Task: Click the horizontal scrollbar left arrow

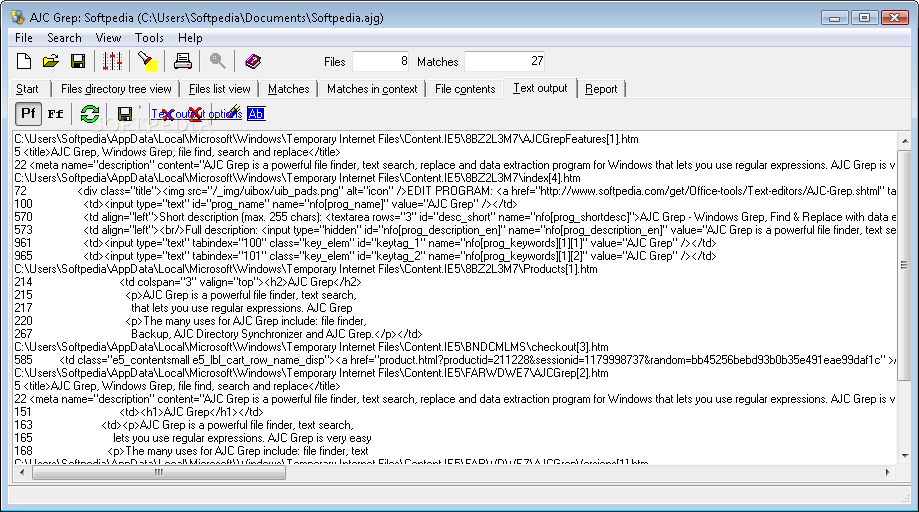Action: point(22,472)
